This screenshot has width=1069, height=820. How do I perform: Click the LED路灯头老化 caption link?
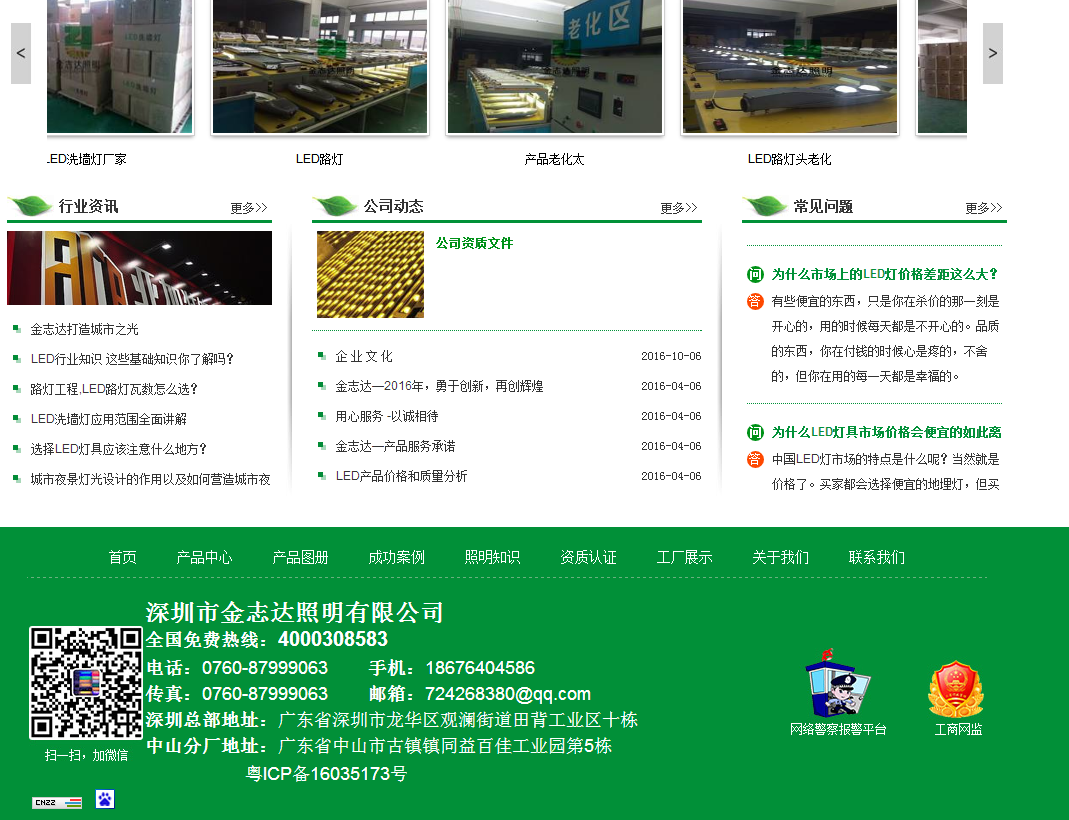(789, 160)
